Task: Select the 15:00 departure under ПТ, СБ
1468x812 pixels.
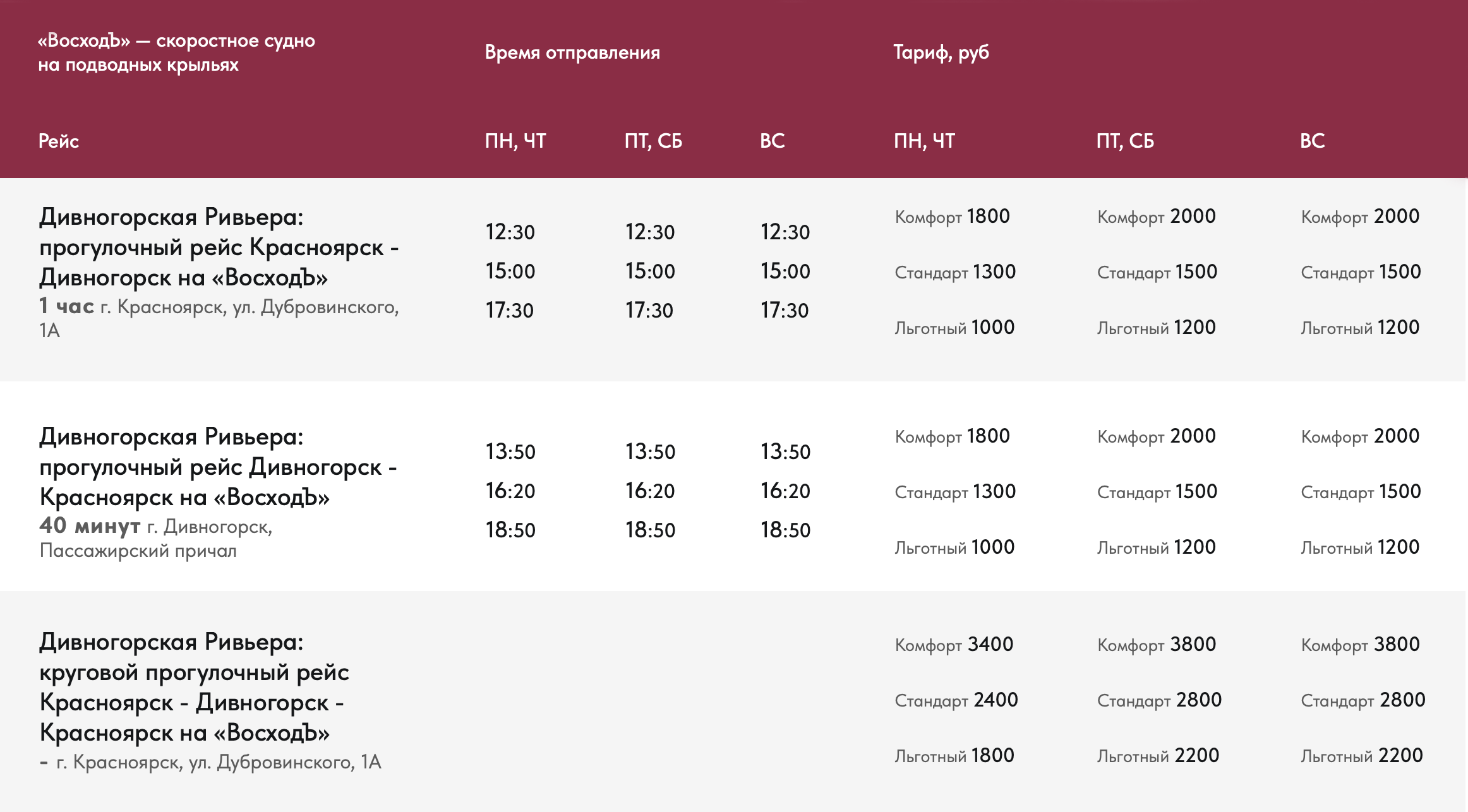Action: pyautogui.click(x=650, y=272)
